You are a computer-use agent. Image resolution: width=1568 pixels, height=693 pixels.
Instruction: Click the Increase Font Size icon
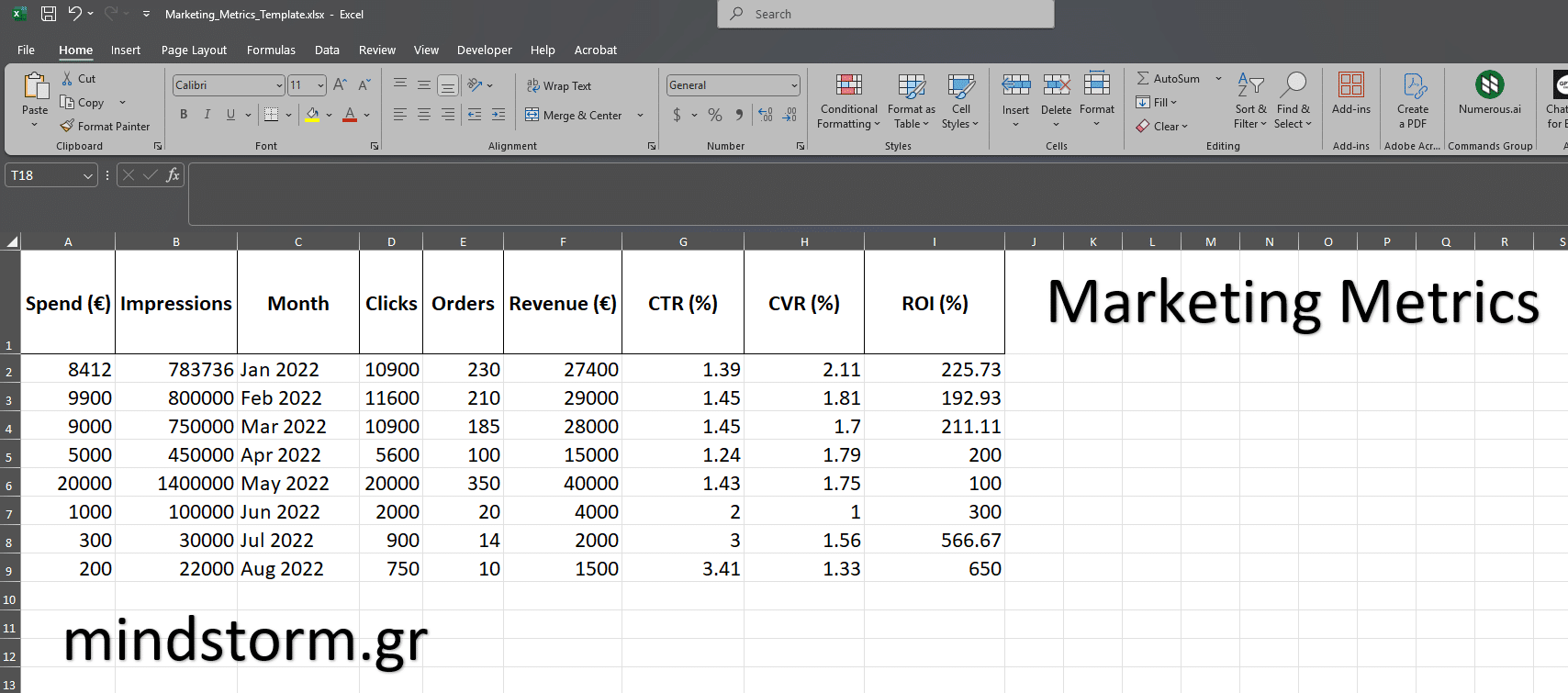(x=340, y=85)
